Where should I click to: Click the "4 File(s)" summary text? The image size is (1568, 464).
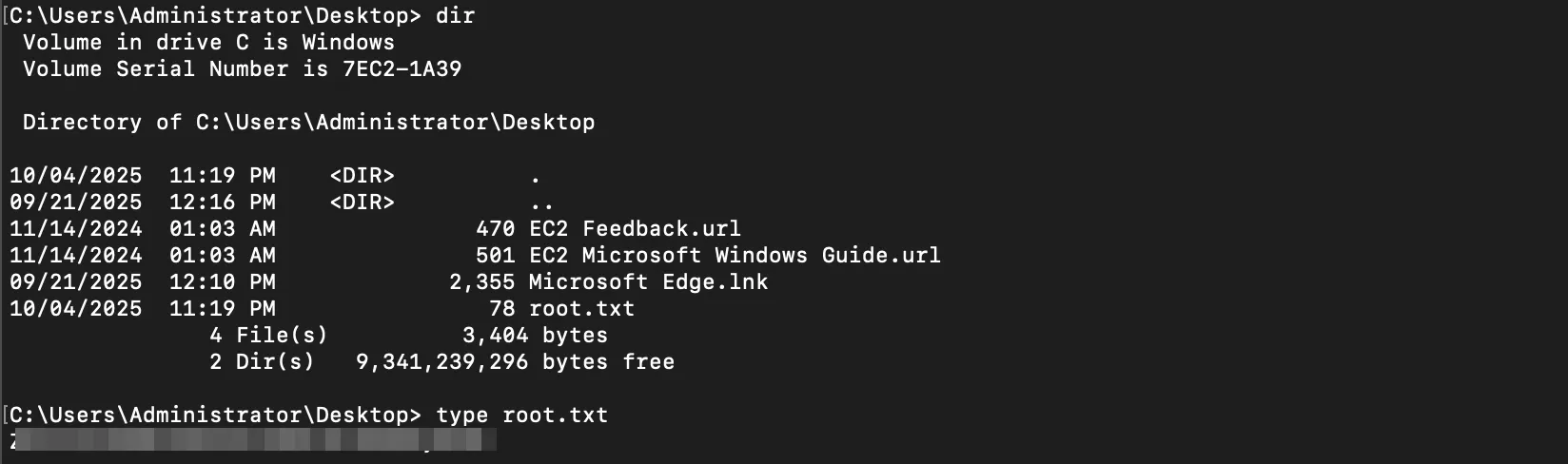[268, 336]
